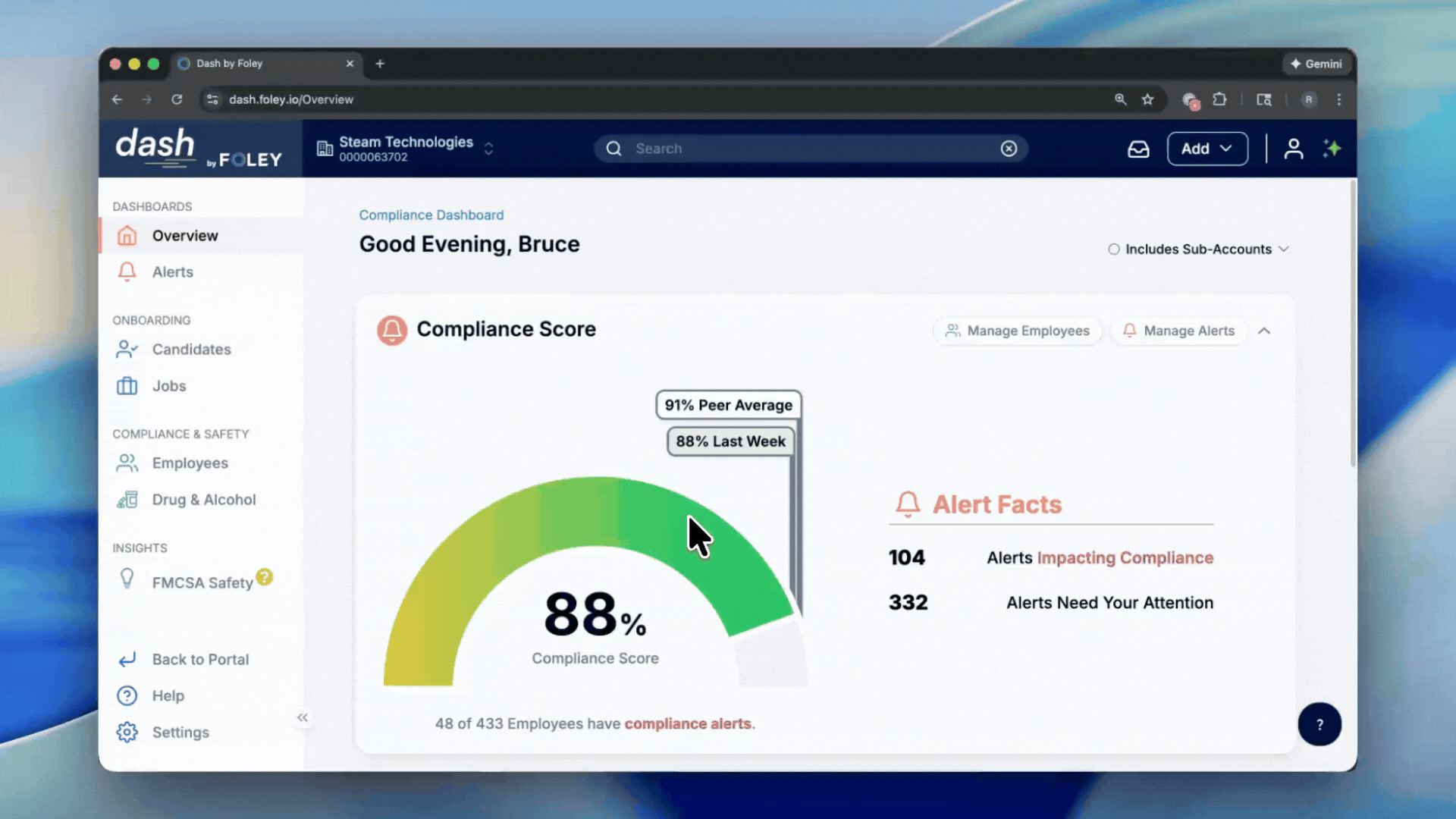Open the sparkle AI assistant icon
1456x819 pixels.
(x=1332, y=149)
